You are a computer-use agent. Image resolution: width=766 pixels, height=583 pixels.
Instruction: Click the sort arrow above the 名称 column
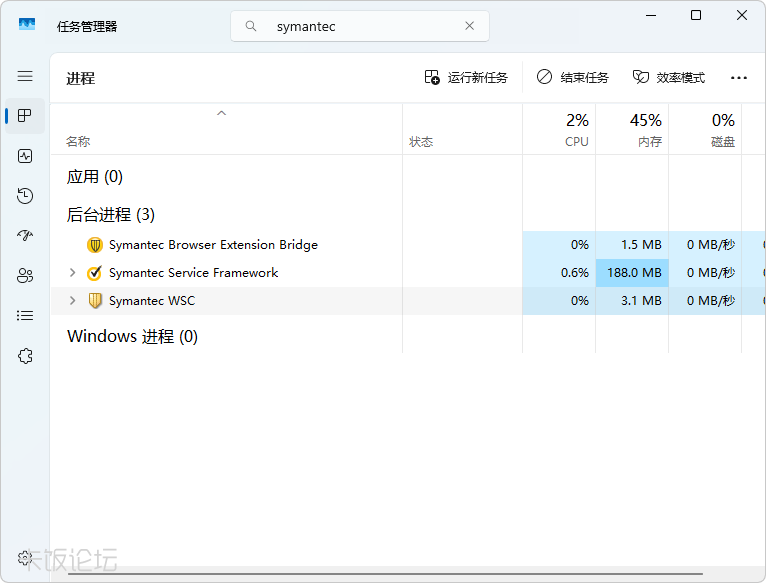tap(221, 113)
